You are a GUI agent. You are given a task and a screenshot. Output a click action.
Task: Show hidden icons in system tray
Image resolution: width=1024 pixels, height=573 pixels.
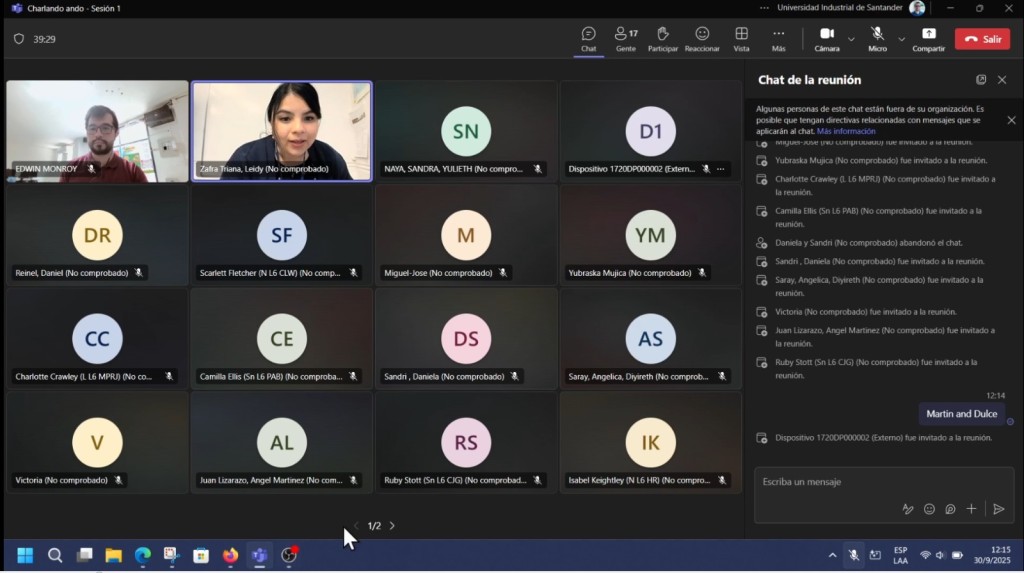(832, 555)
